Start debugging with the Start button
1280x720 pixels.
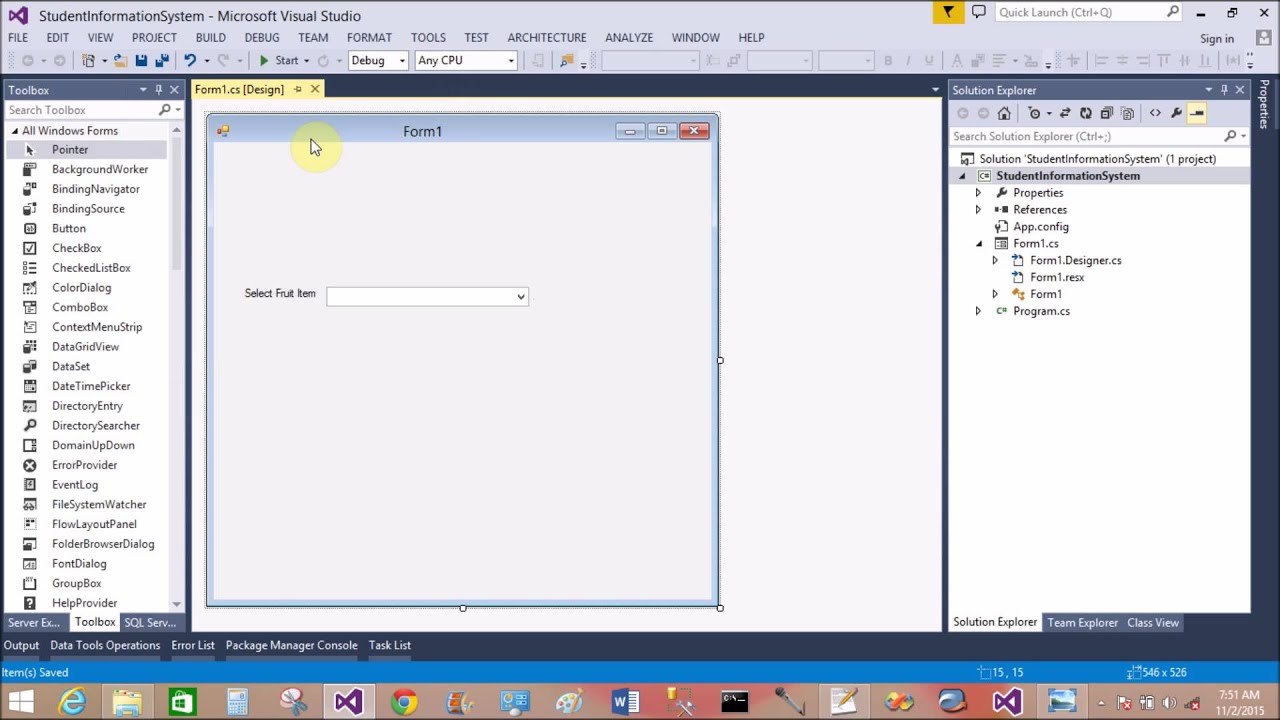(x=279, y=60)
